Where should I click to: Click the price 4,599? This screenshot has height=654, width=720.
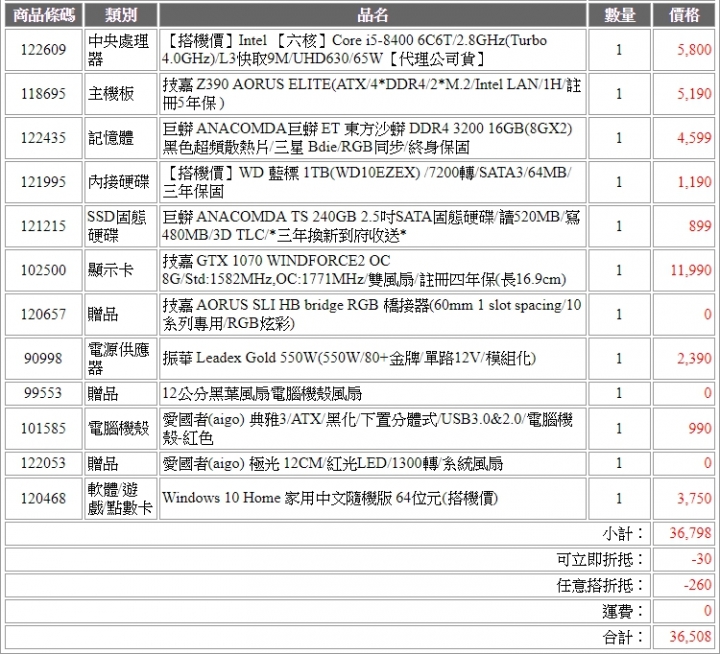(694, 138)
